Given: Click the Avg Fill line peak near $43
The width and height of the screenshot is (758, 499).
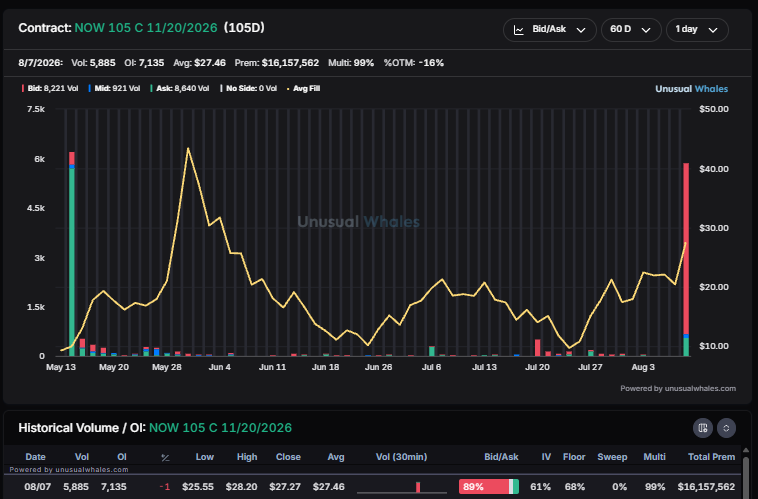Looking at the screenshot, I should (x=188, y=148).
